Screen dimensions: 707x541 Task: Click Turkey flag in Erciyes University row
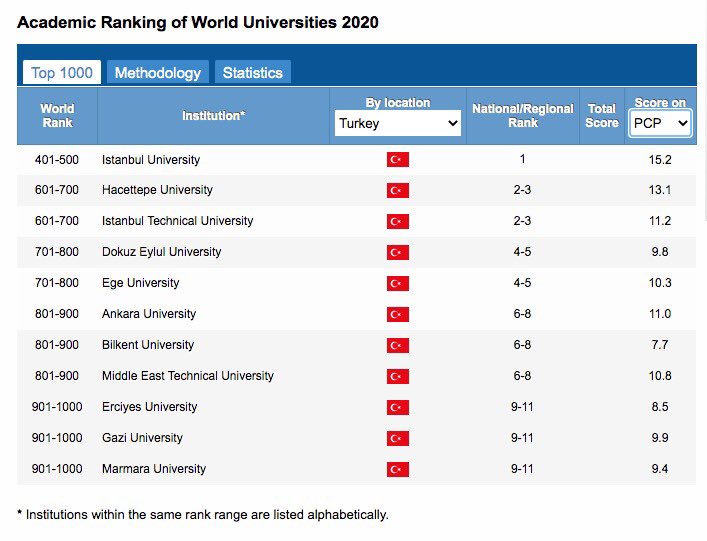398,407
